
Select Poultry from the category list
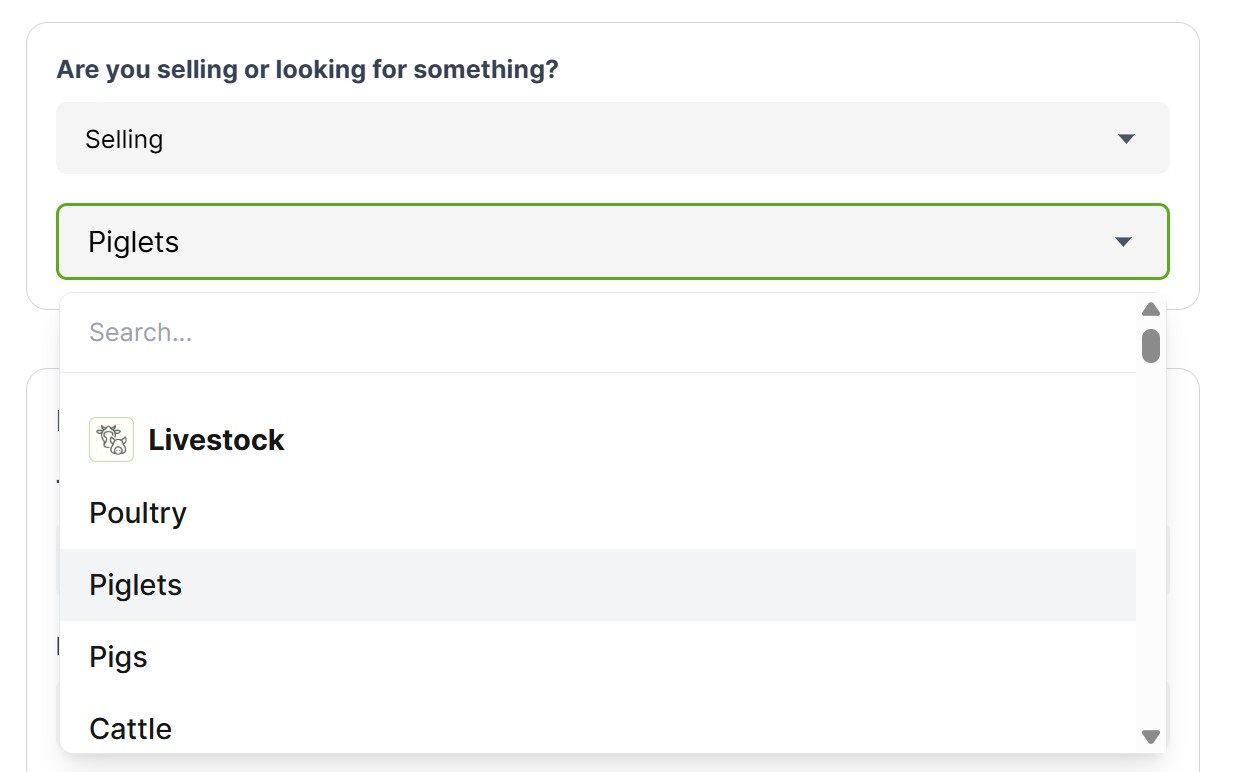(x=138, y=513)
